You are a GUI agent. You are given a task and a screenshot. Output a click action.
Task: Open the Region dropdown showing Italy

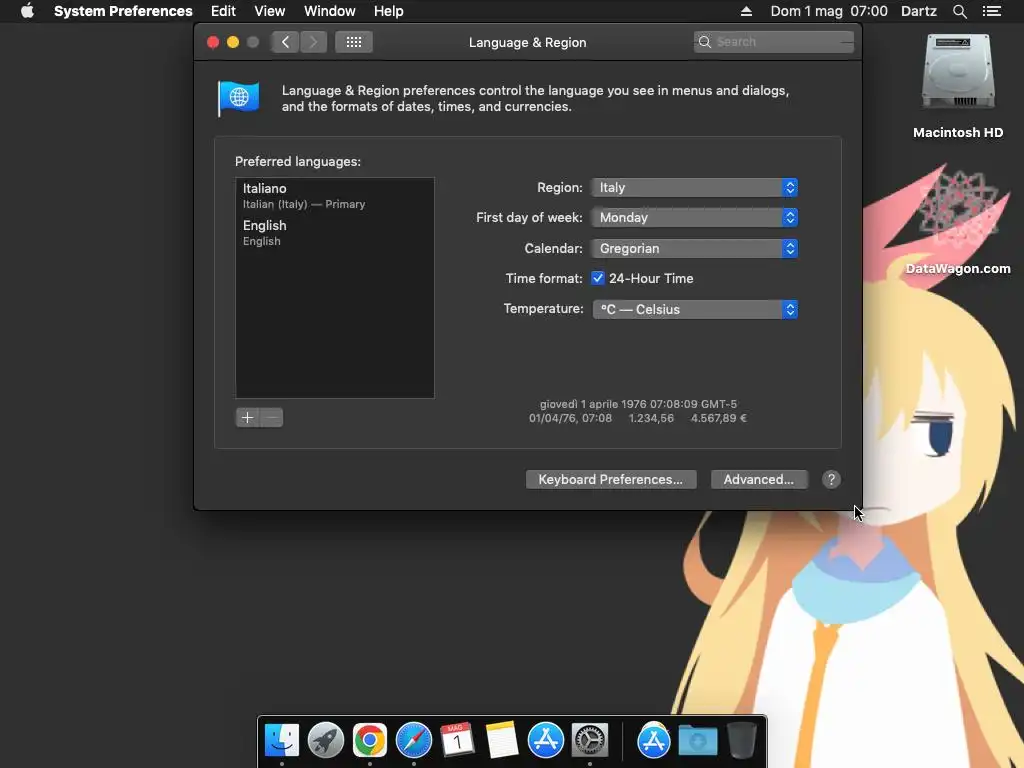pos(695,187)
